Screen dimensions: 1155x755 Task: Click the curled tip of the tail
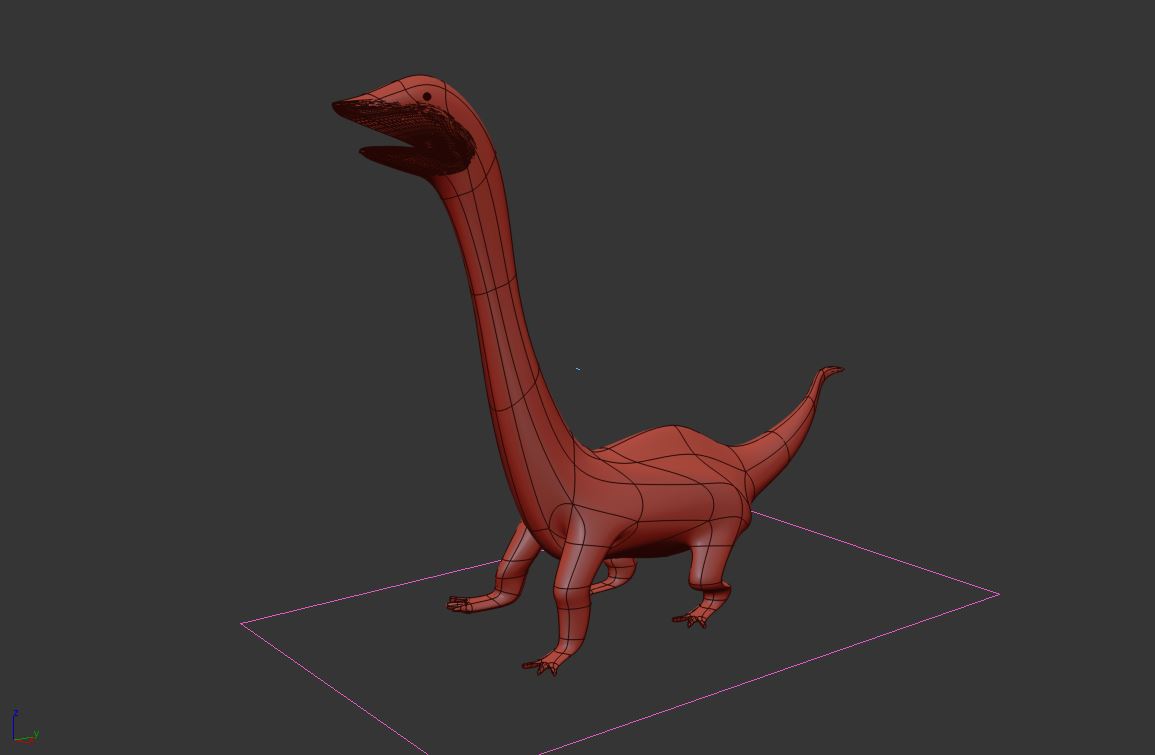point(832,371)
